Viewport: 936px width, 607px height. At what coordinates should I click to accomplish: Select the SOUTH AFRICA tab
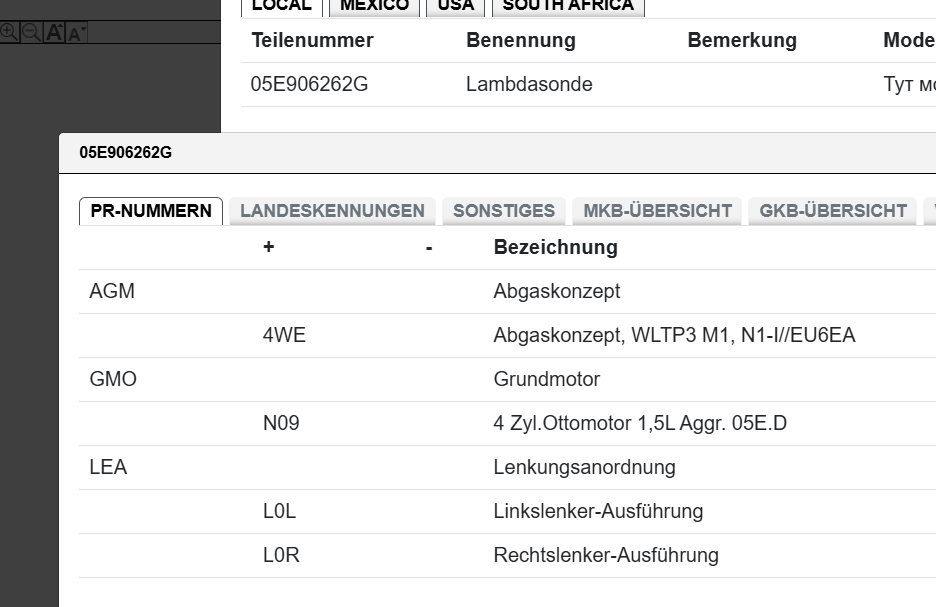pos(568,6)
